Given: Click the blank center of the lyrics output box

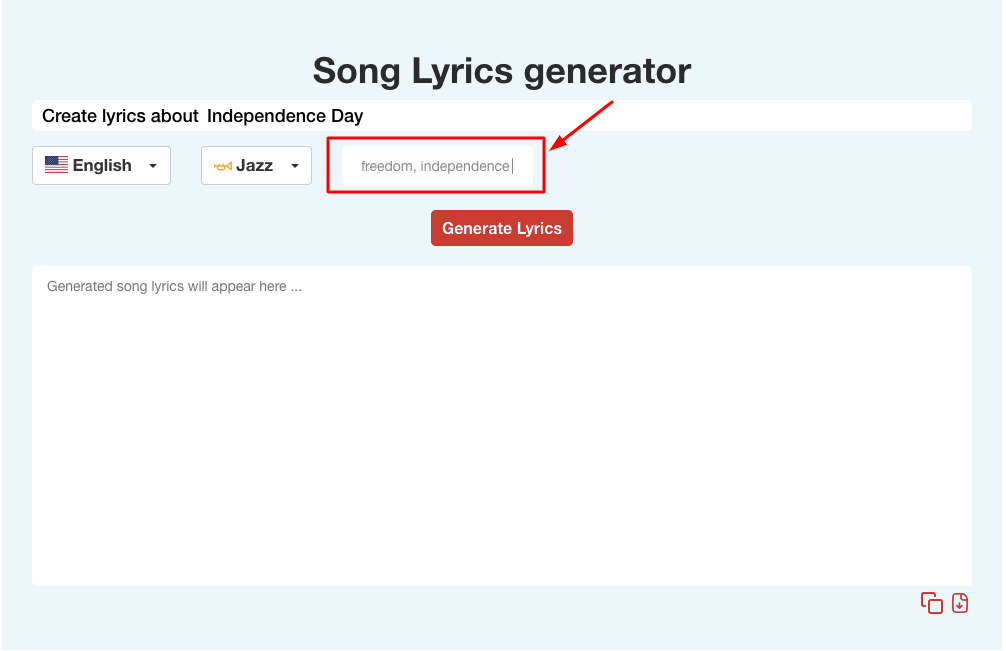Looking at the screenshot, I should [x=502, y=426].
